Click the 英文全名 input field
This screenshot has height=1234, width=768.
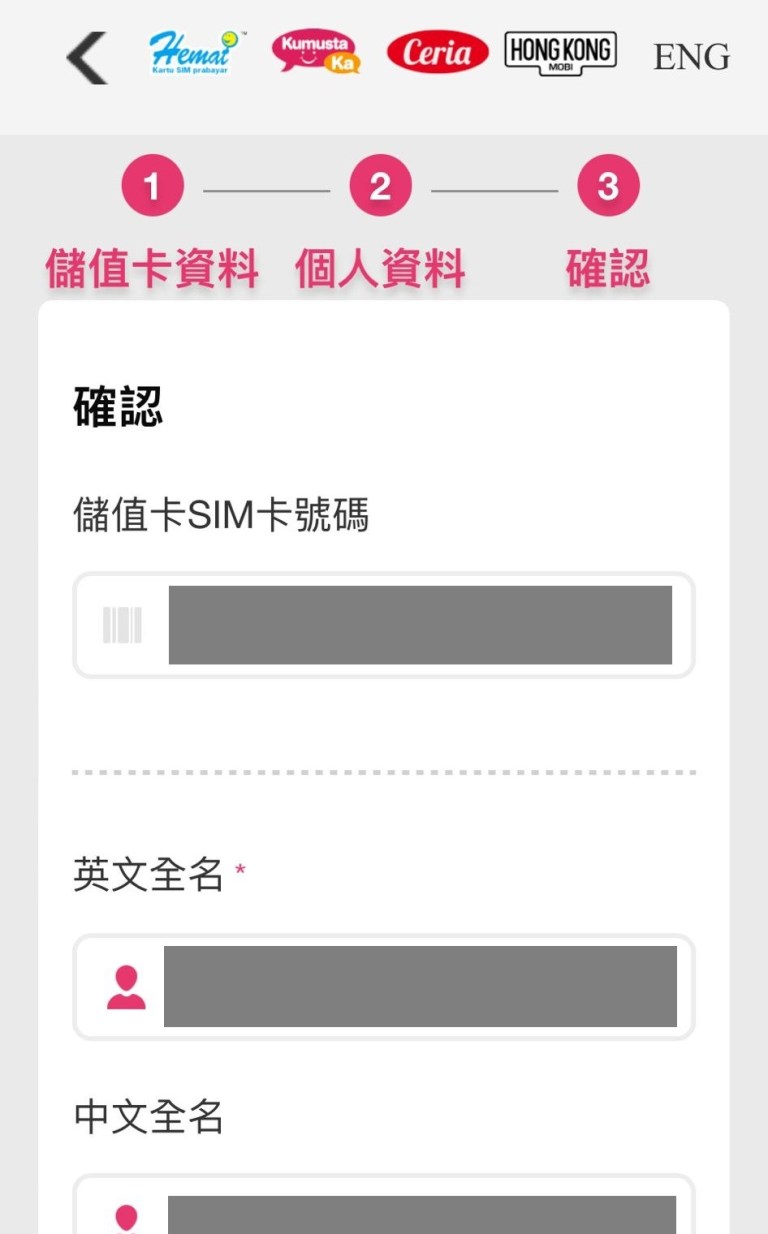(420, 986)
